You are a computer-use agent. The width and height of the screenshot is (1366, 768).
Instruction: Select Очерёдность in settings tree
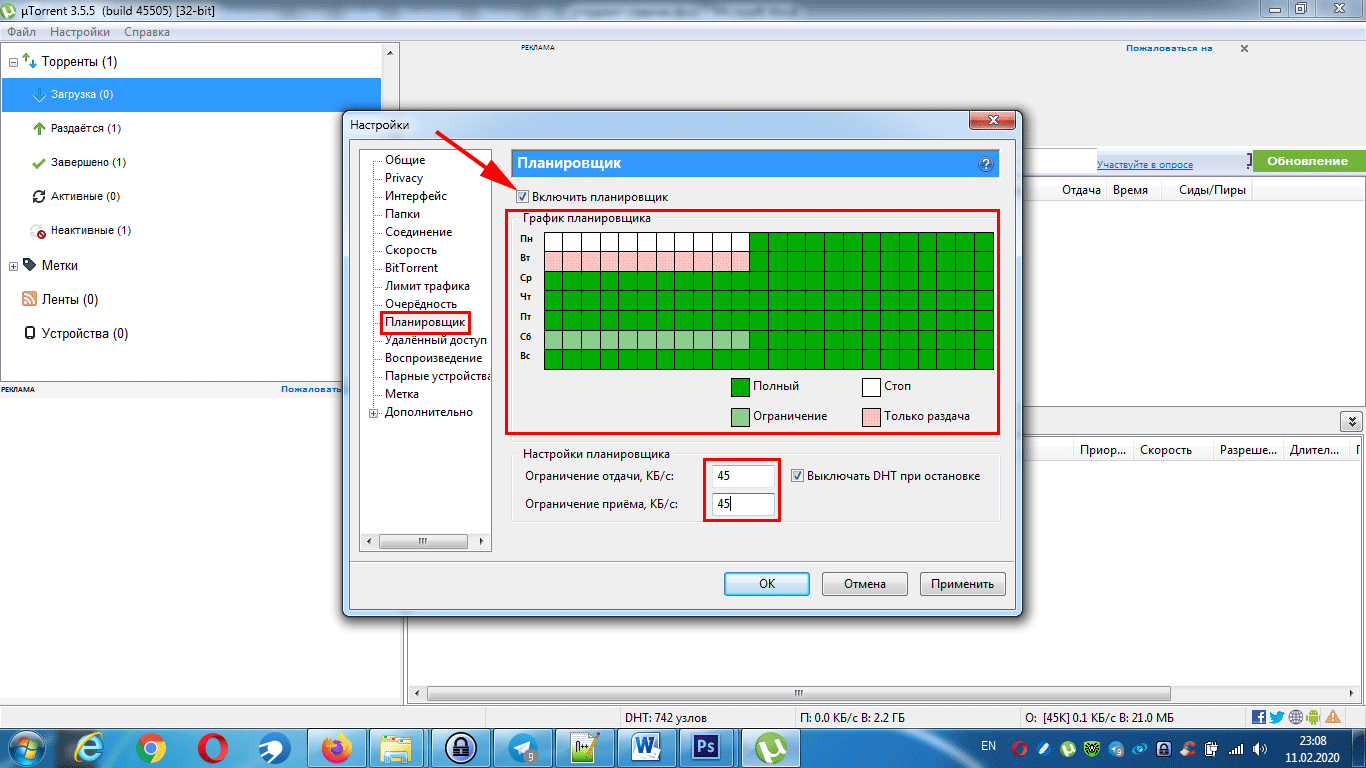pyautogui.click(x=421, y=304)
